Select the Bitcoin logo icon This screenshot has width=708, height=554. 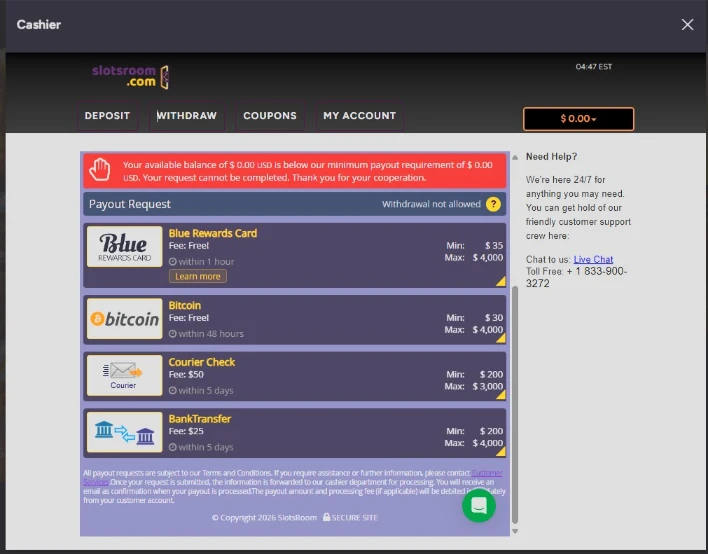pos(124,319)
